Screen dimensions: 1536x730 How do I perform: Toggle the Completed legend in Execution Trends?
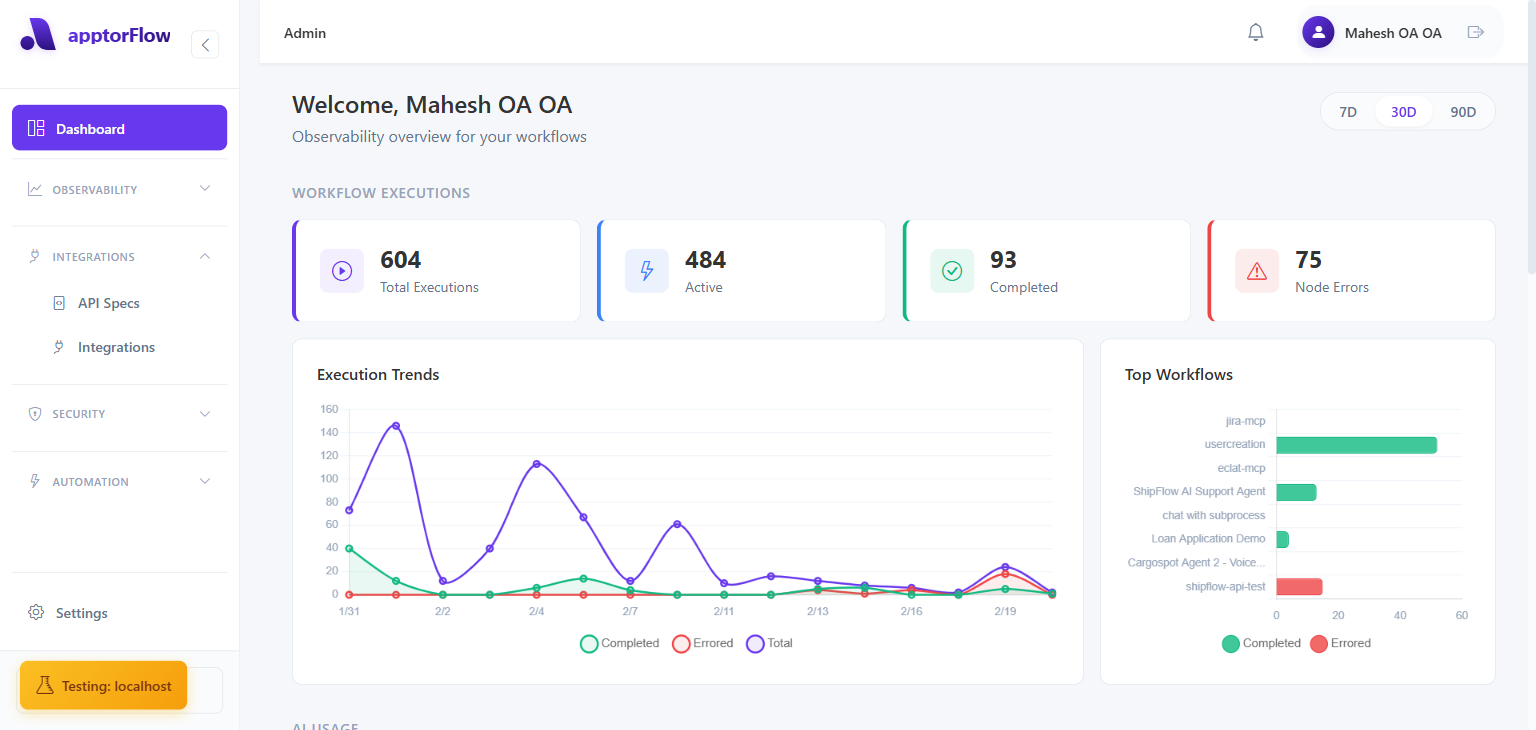619,643
